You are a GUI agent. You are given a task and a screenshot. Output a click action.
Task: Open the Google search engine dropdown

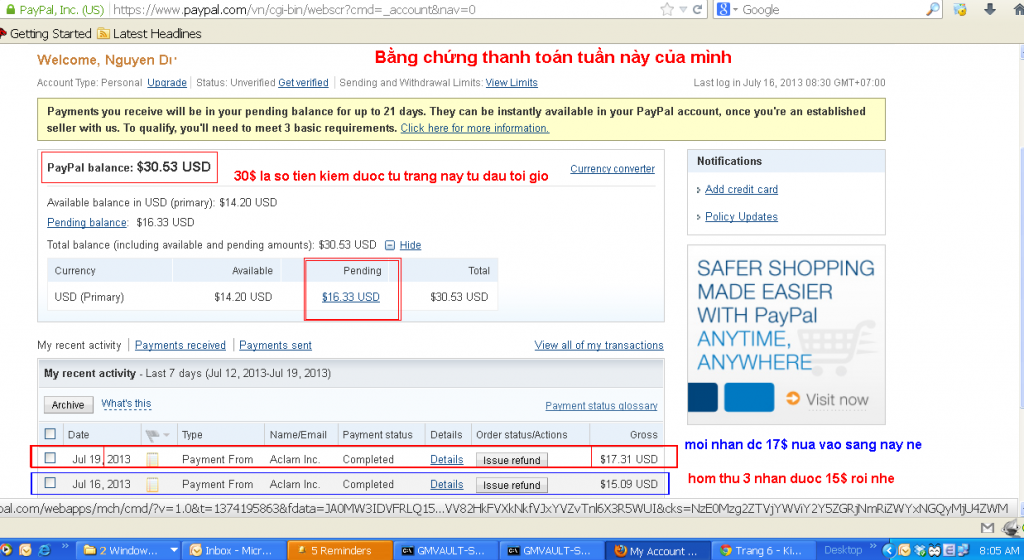coord(727,9)
